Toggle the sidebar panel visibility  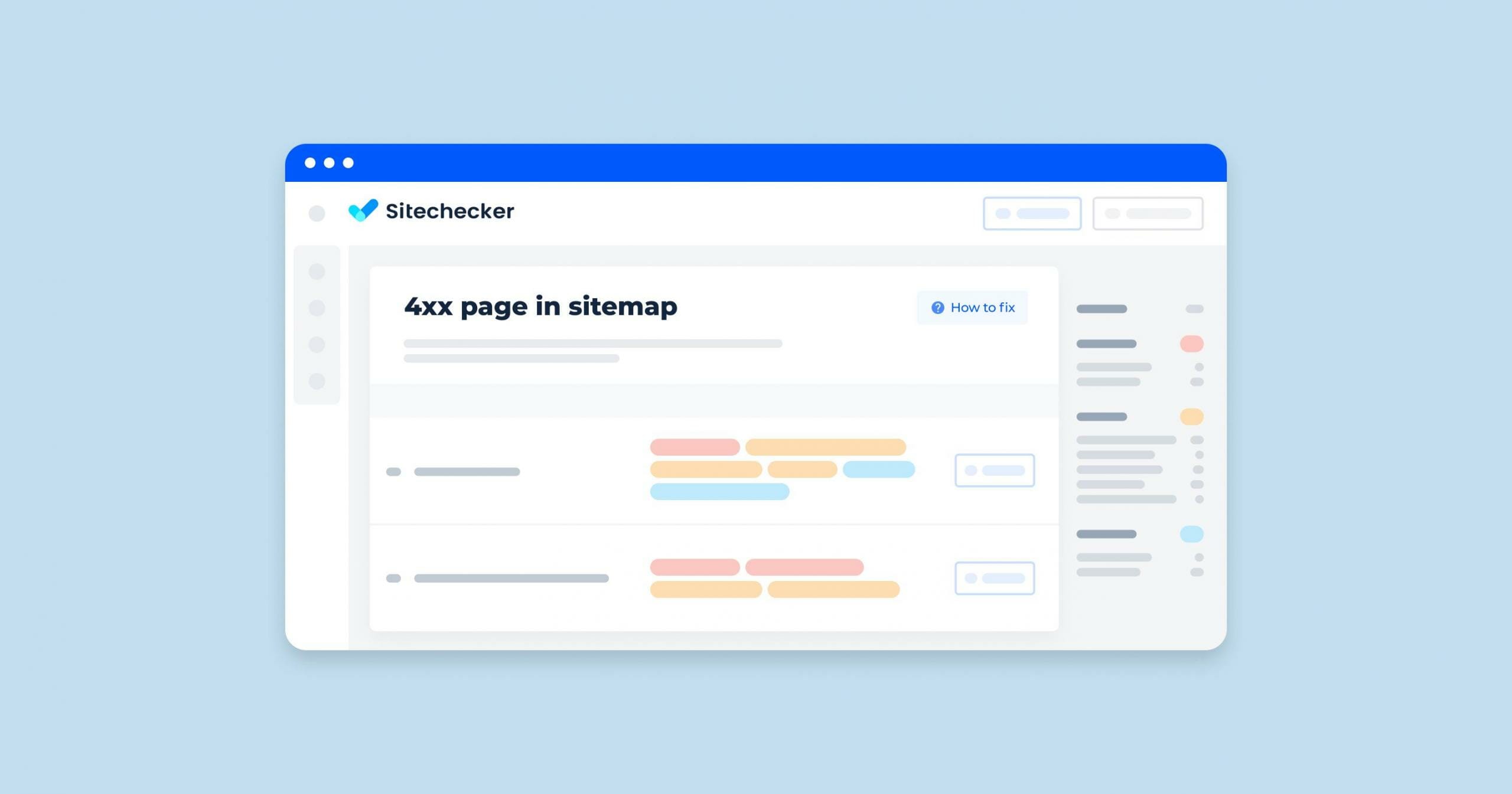[317, 212]
